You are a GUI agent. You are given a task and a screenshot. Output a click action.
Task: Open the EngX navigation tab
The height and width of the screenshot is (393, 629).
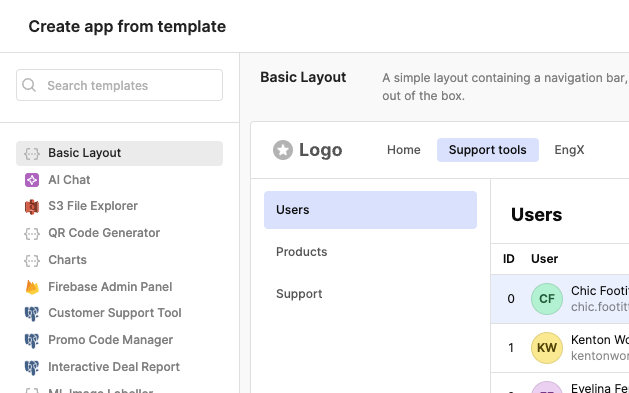pos(569,150)
